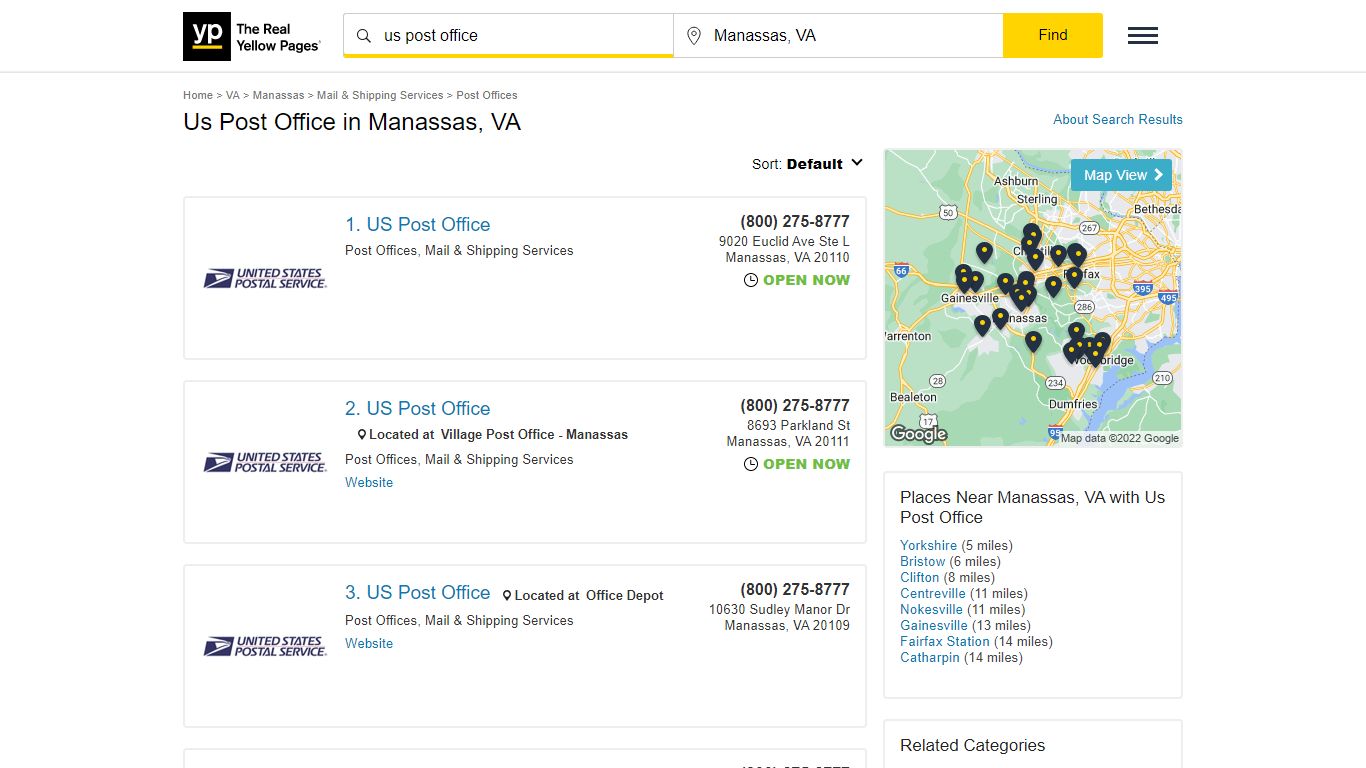Click the location pin icon in search bar
This screenshot has height=768, width=1366.
(694, 36)
